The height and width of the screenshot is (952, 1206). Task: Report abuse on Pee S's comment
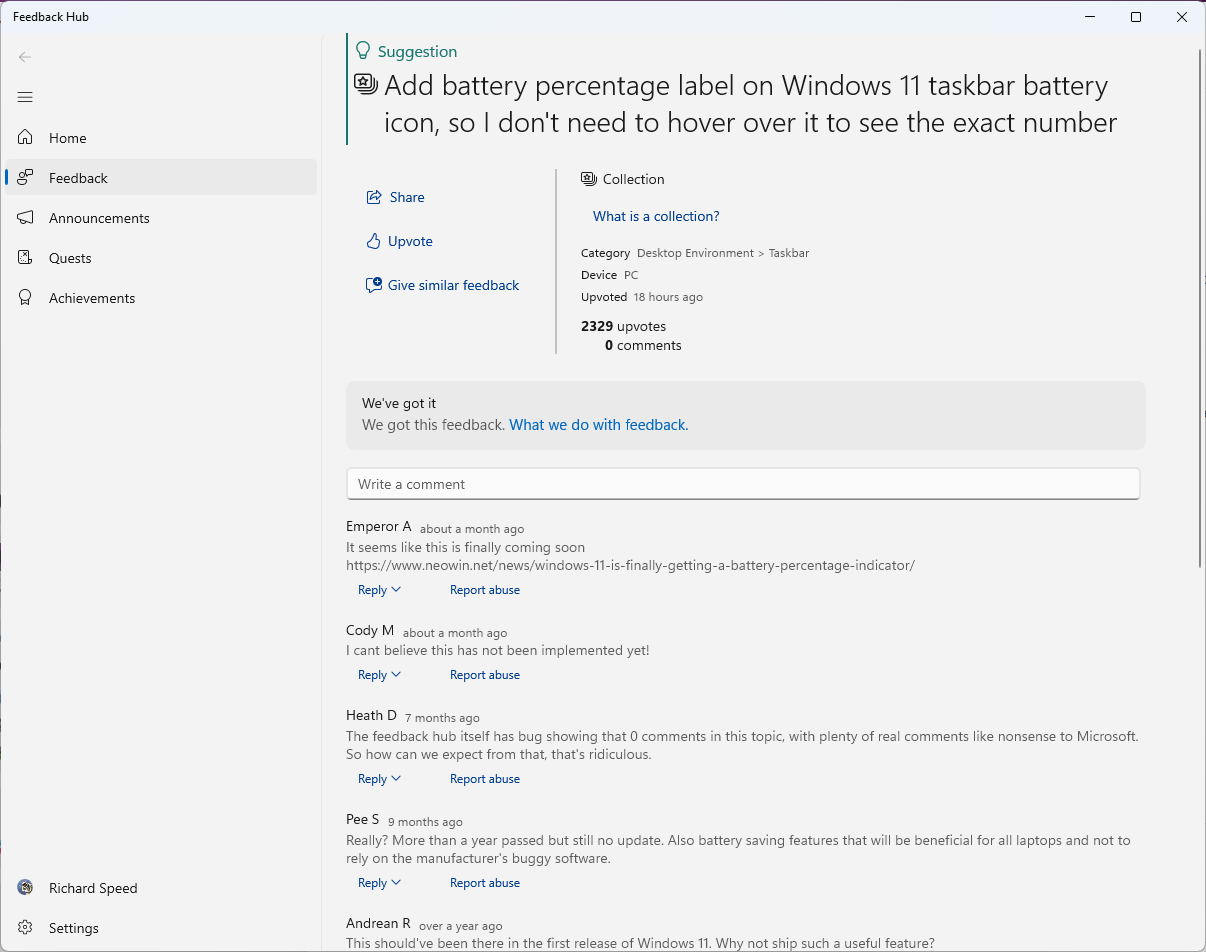[x=485, y=883]
